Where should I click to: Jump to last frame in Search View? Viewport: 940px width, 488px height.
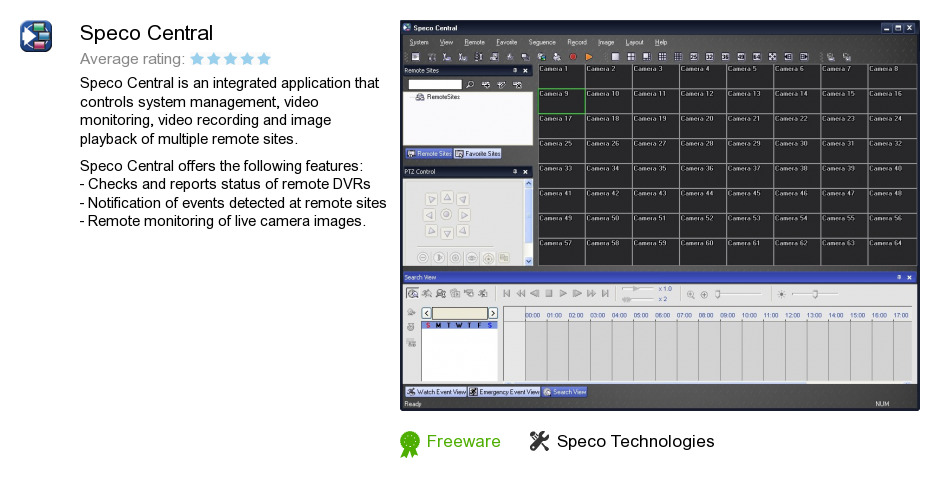[x=605, y=293]
